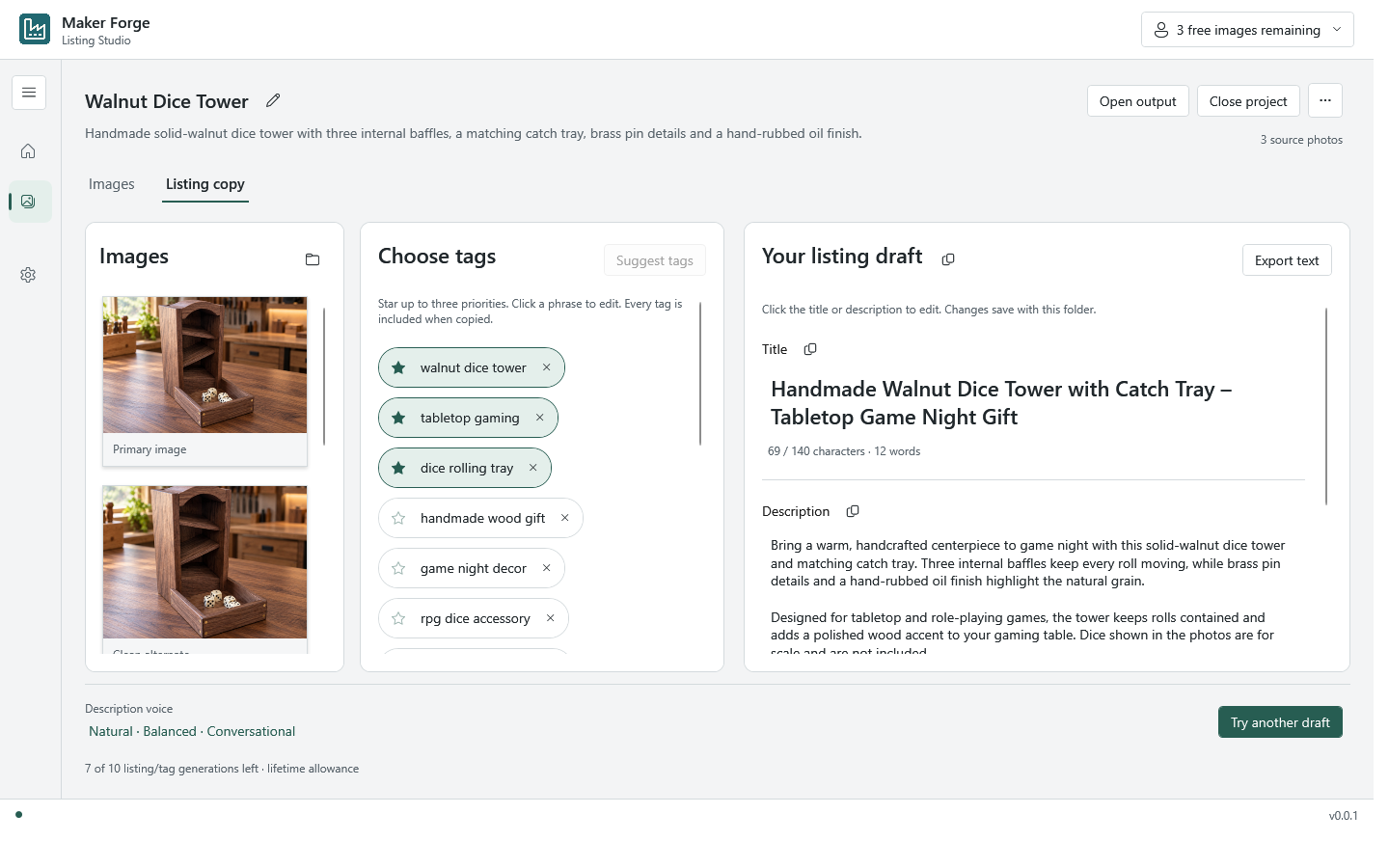Unstar the walnut dice tower tag

point(398,367)
